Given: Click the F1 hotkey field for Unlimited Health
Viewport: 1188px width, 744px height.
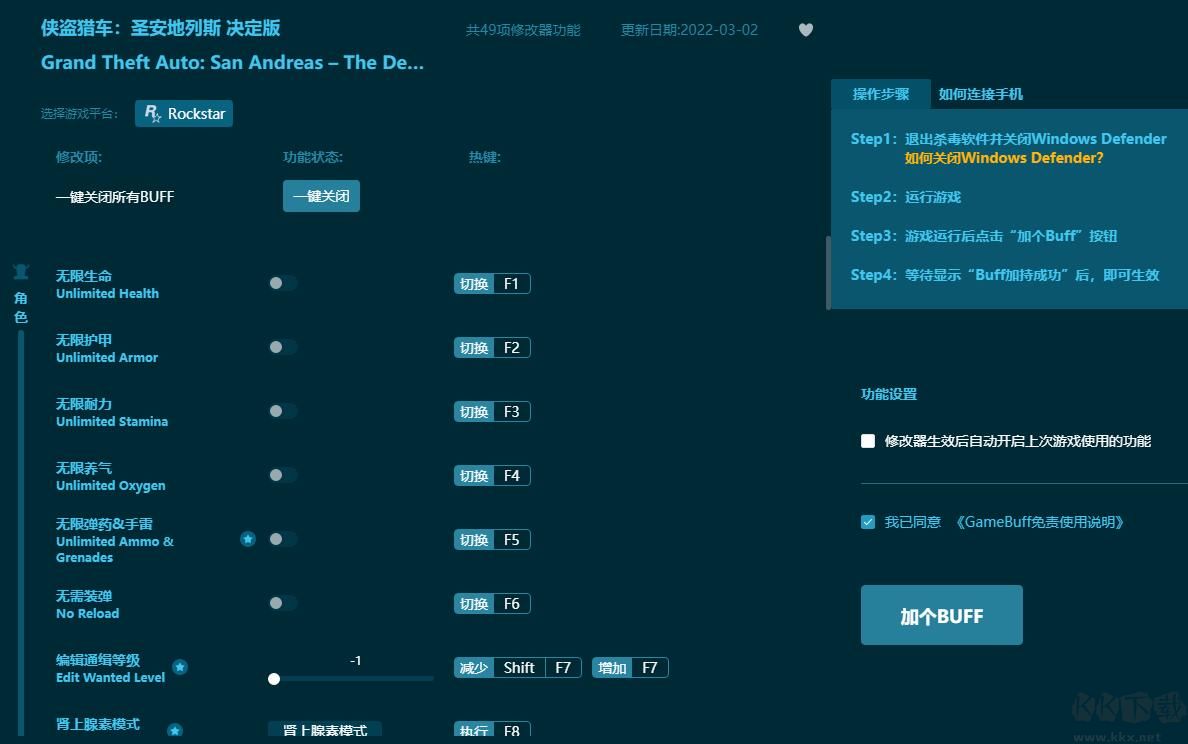Looking at the screenshot, I should (511, 284).
